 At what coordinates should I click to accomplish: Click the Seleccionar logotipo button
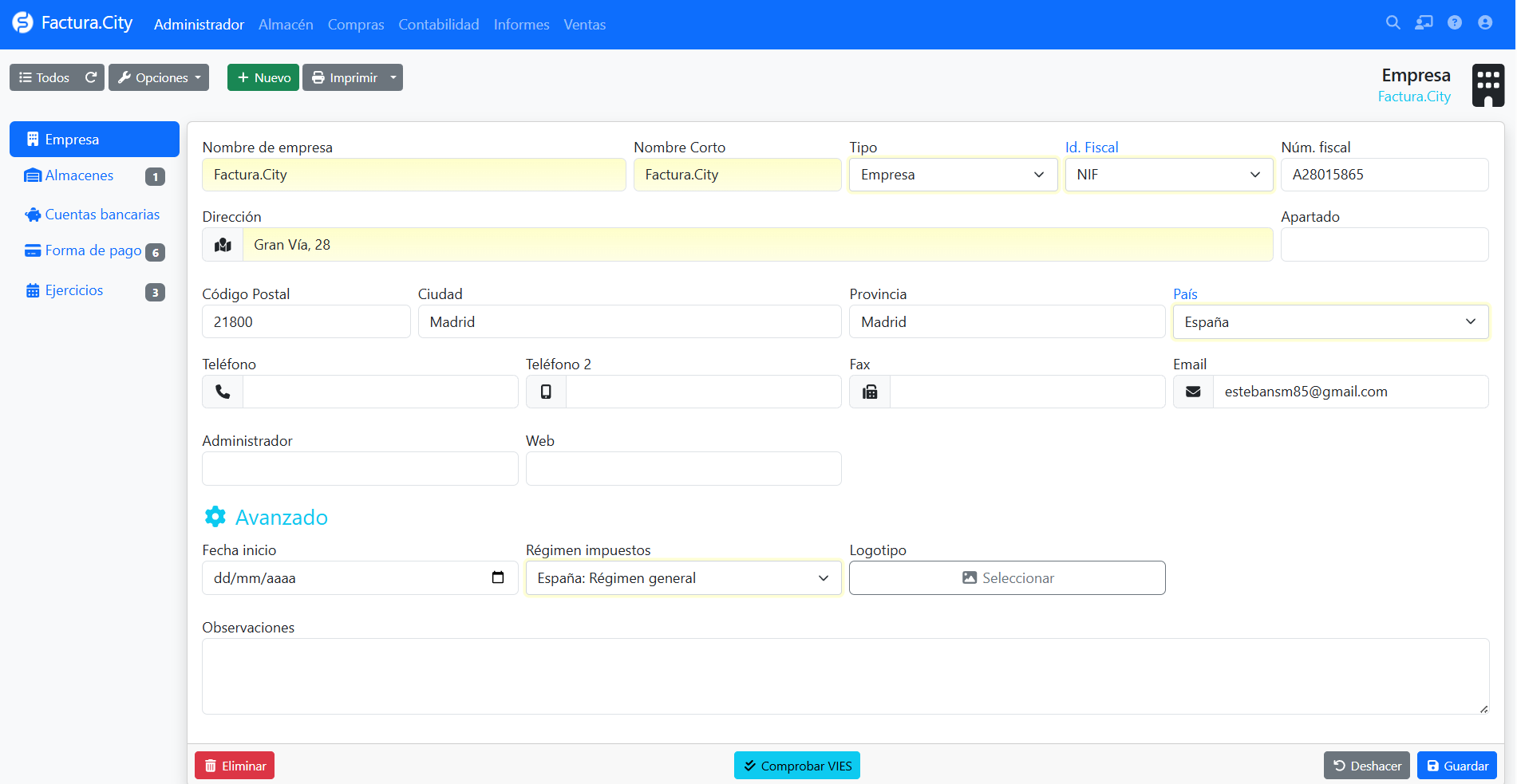pyautogui.click(x=1007, y=577)
